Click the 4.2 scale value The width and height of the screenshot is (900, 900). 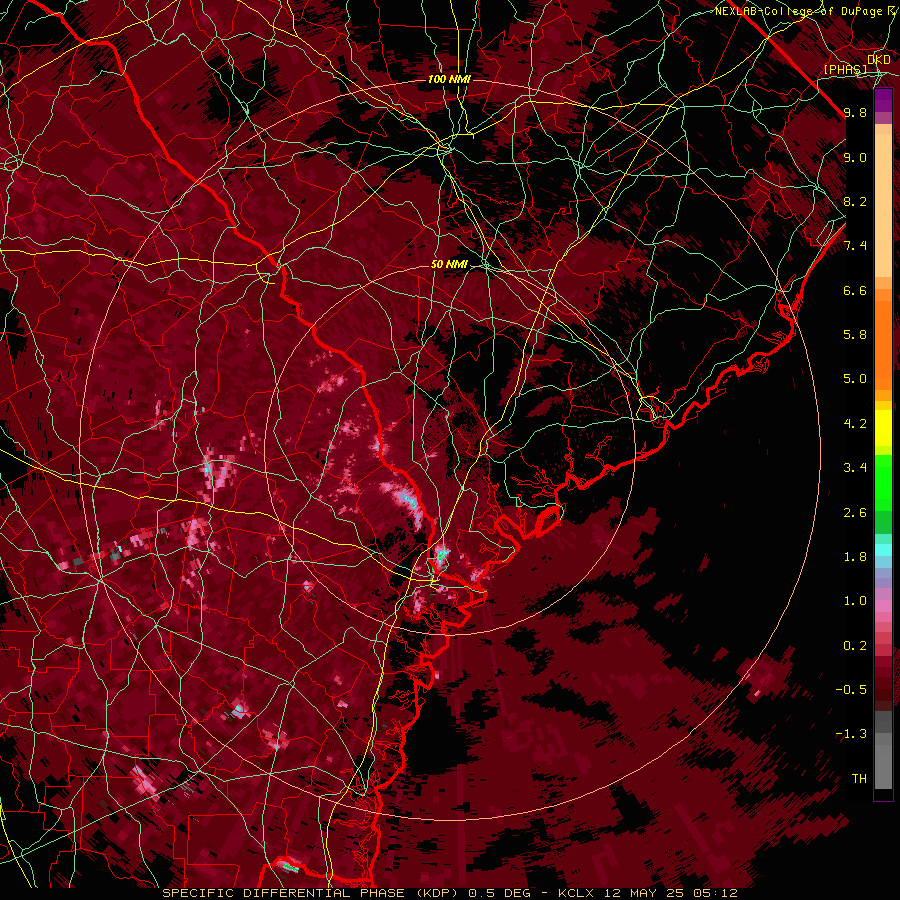point(855,424)
